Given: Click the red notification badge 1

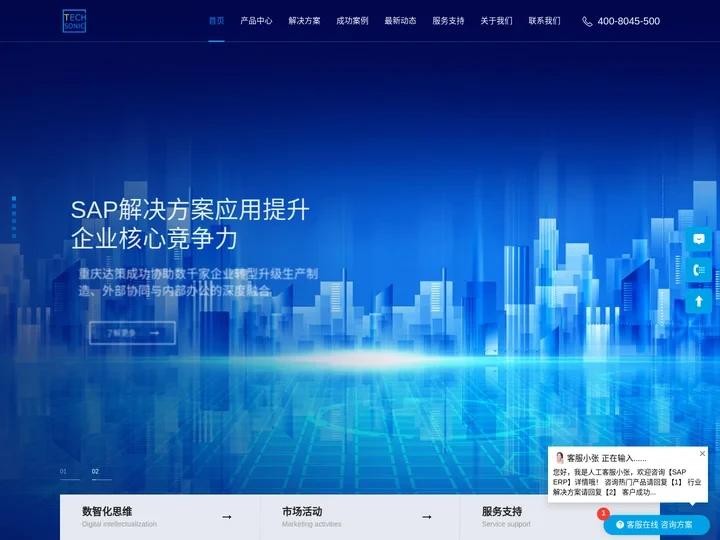Looking at the screenshot, I should pos(603,513).
